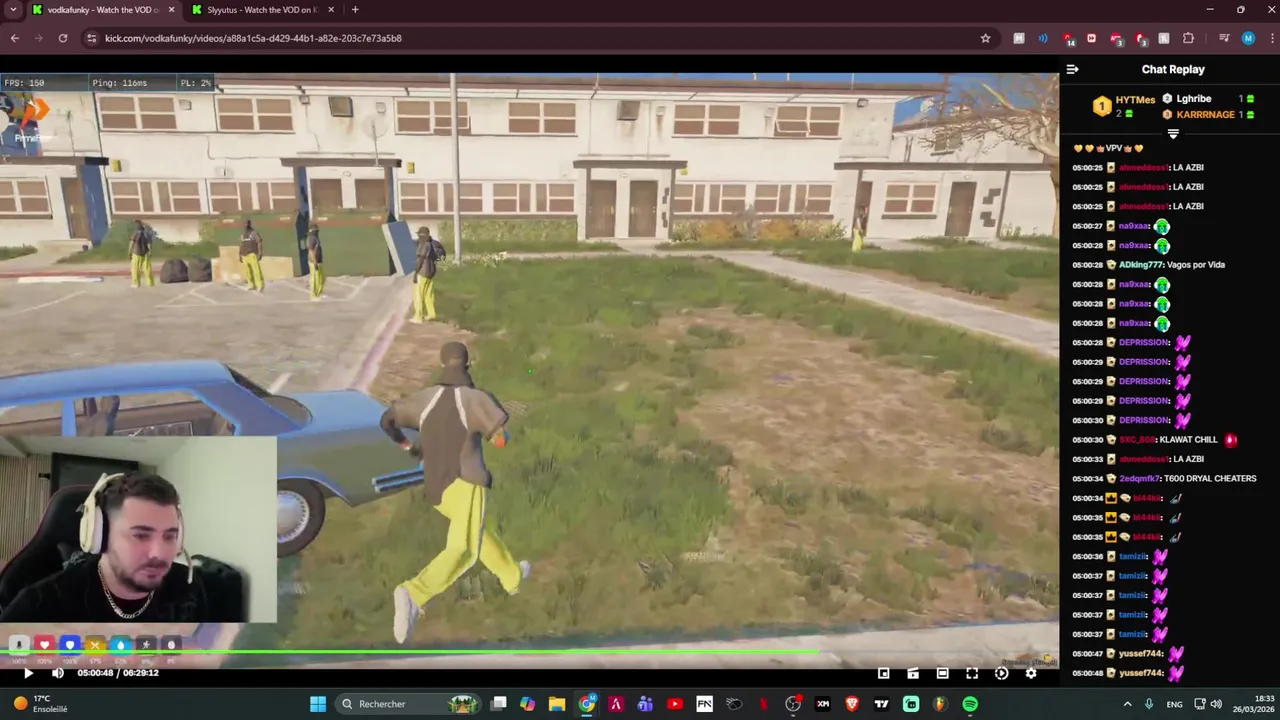The width and height of the screenshot is (1280, 720).
Task: Open FN app in taskbar
Action: click(704, 704)
